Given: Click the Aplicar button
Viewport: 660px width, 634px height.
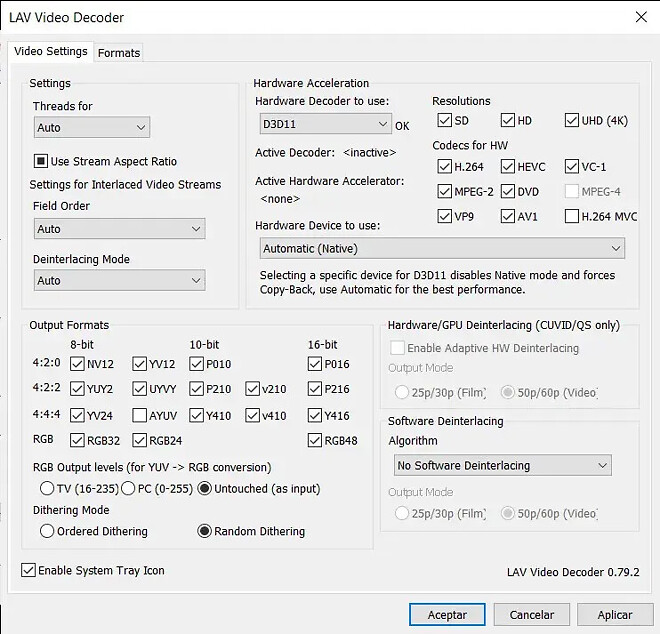Looking at the screenshot, I should (615, 614).
